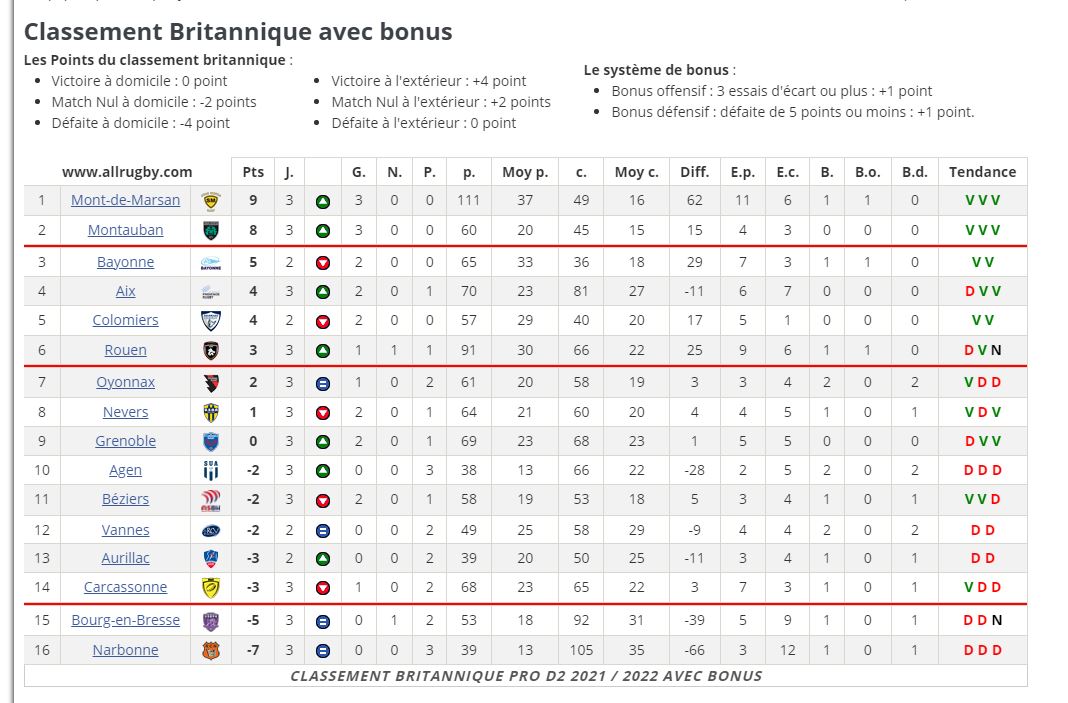The height and width of the screenshot is (703, 1068).
Task: Click the Diff. column header
Action: pos(694,172)
